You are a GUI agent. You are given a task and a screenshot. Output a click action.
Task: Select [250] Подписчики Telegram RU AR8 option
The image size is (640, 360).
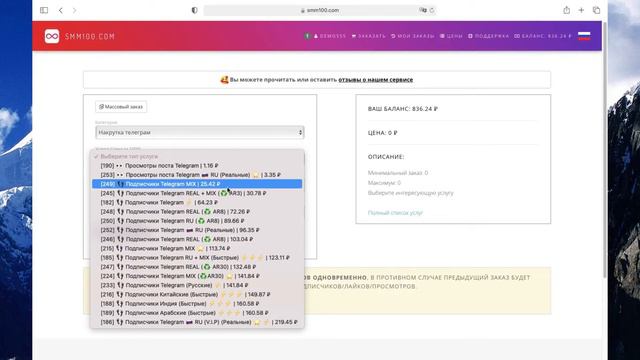(197, 221)
